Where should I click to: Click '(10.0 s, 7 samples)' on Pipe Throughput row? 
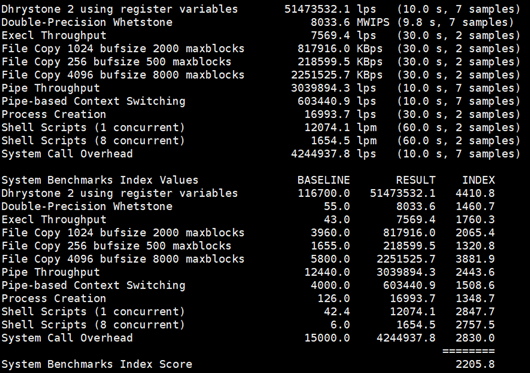point(459,88)
